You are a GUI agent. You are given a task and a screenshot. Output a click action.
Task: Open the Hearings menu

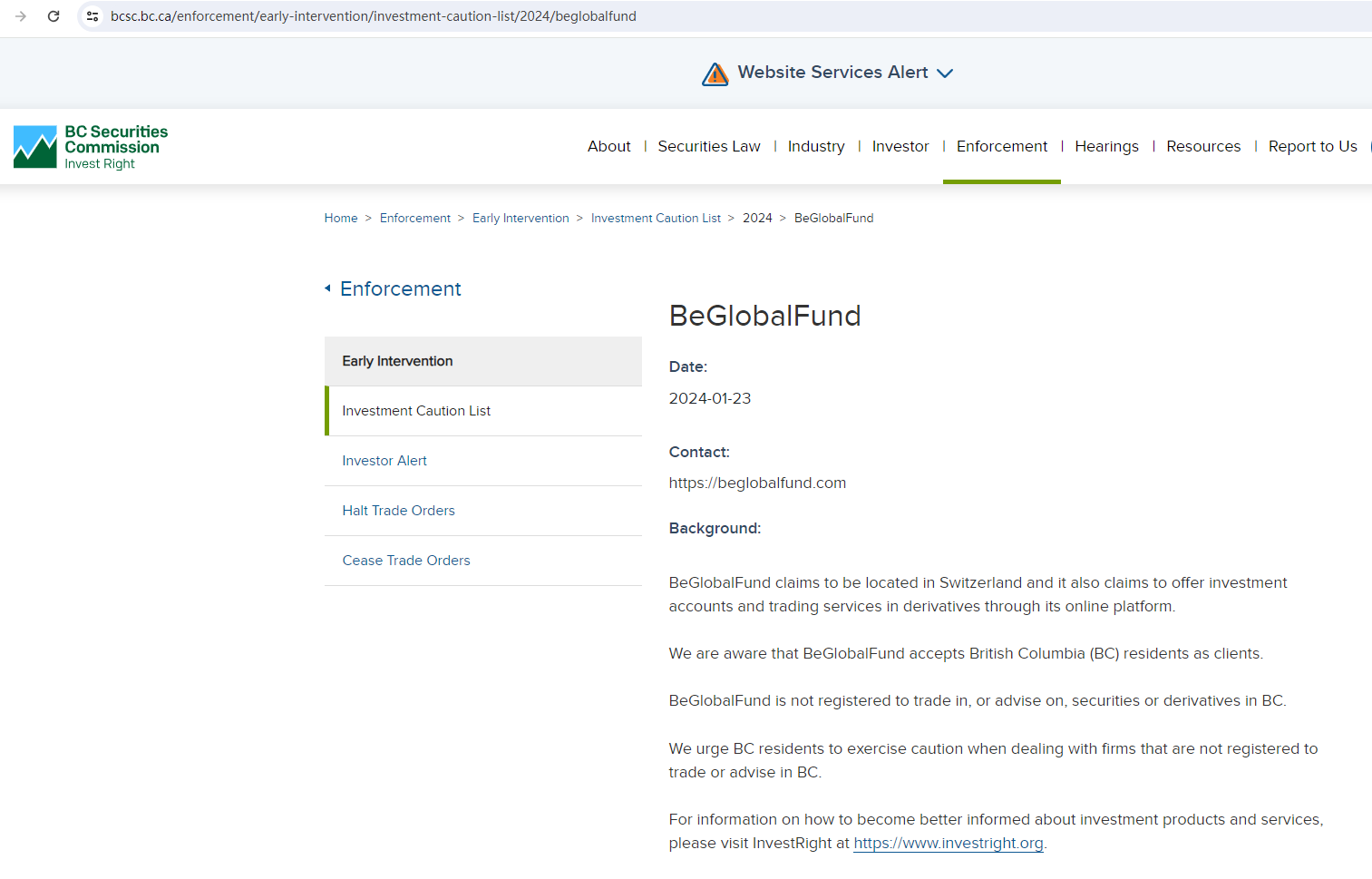tap(1106, 146)
